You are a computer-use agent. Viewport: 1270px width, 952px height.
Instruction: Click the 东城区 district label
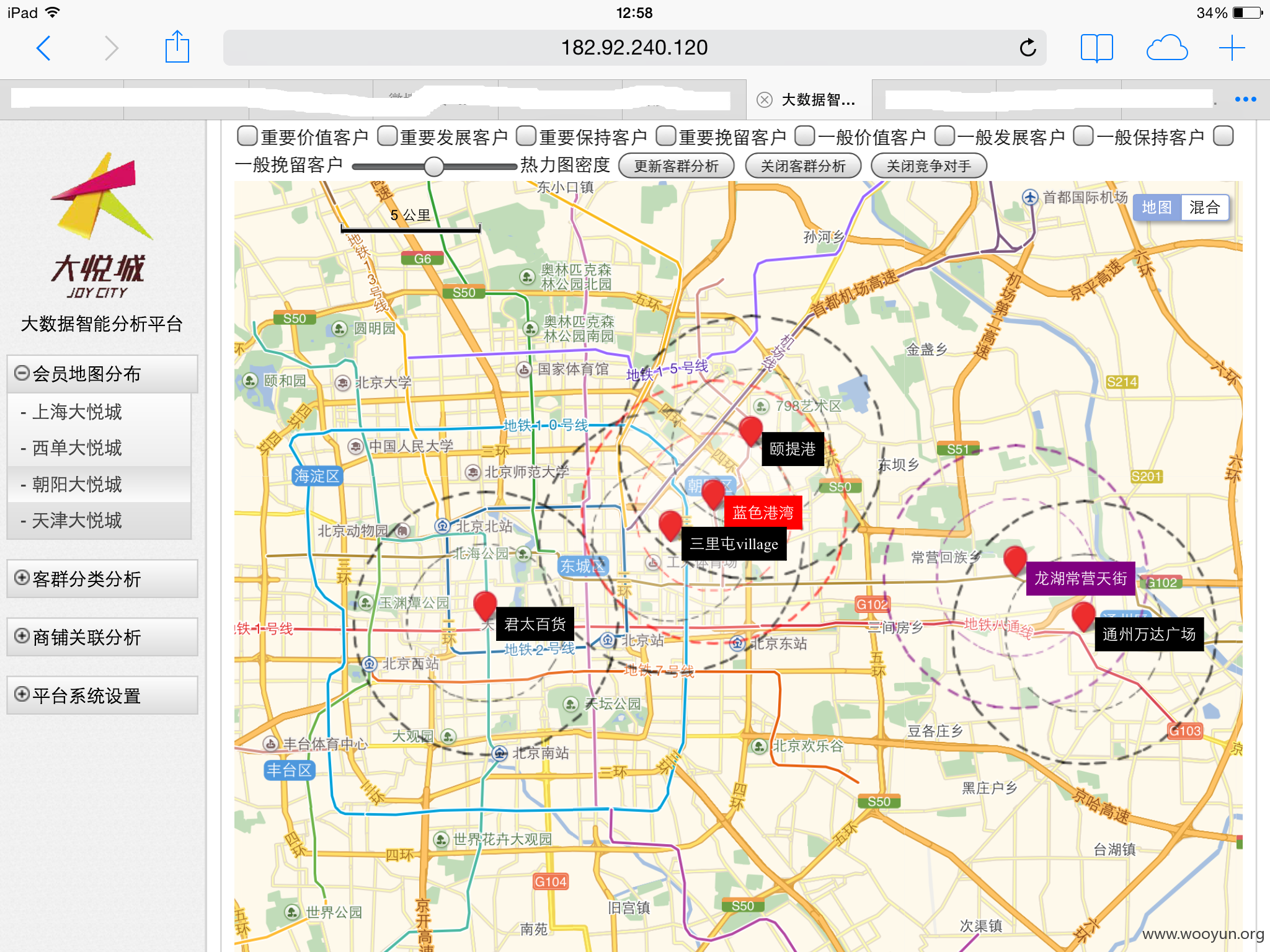point(583,566)
